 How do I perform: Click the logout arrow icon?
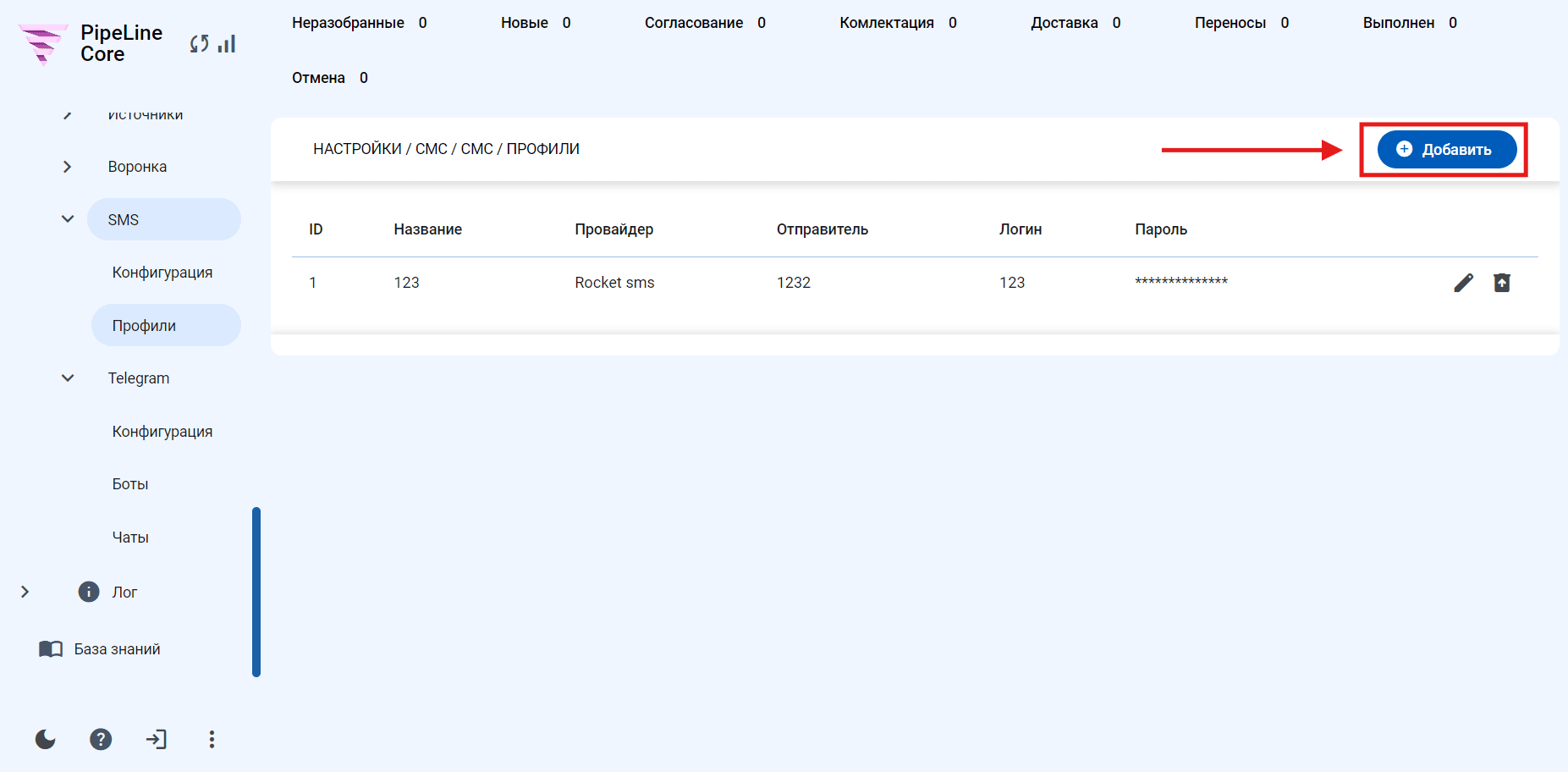(x=157, y=740)
